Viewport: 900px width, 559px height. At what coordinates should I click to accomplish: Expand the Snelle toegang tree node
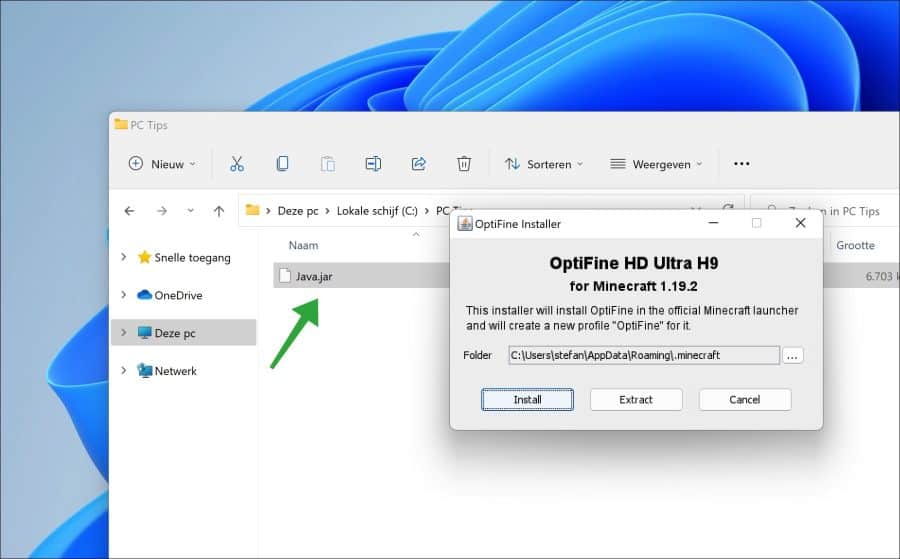click(123, 257)
